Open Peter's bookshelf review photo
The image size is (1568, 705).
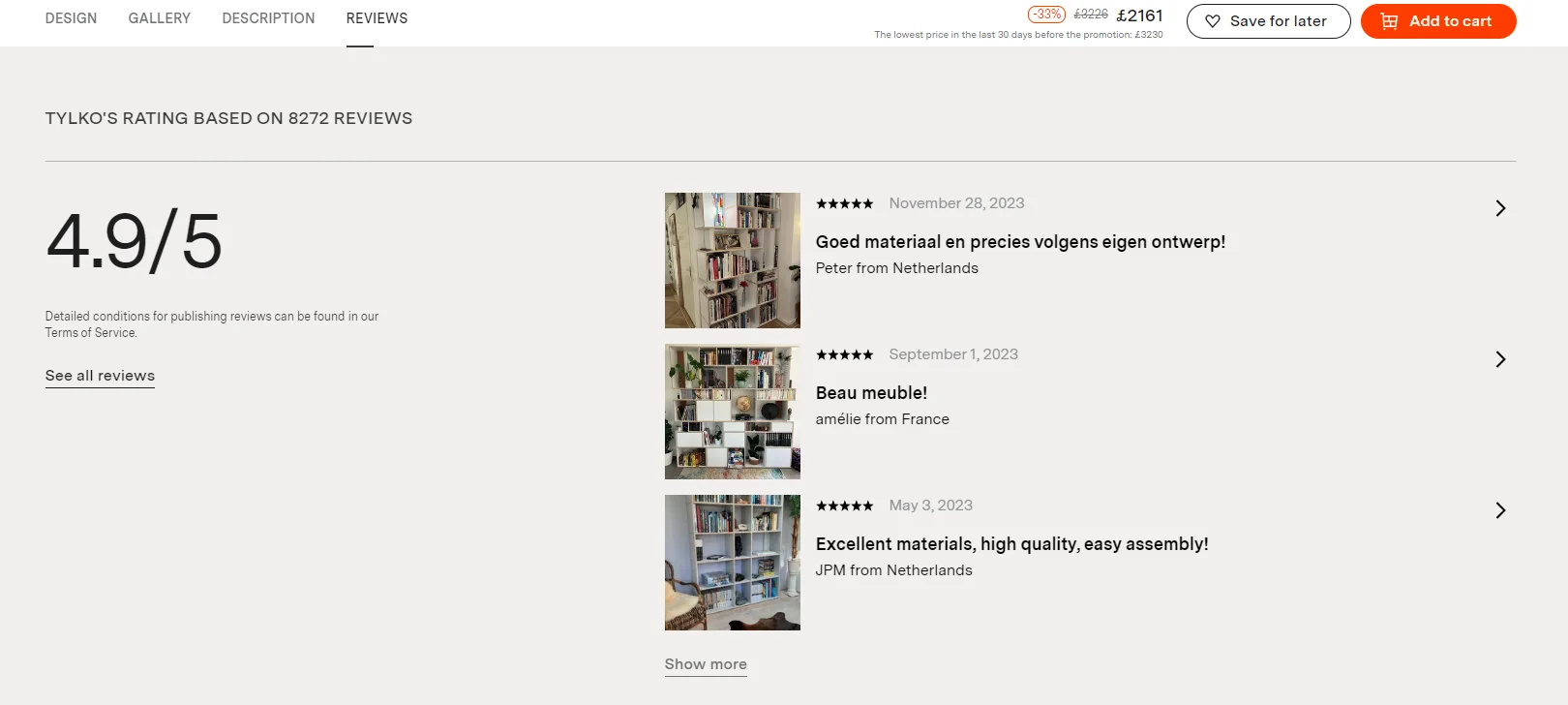733,261
